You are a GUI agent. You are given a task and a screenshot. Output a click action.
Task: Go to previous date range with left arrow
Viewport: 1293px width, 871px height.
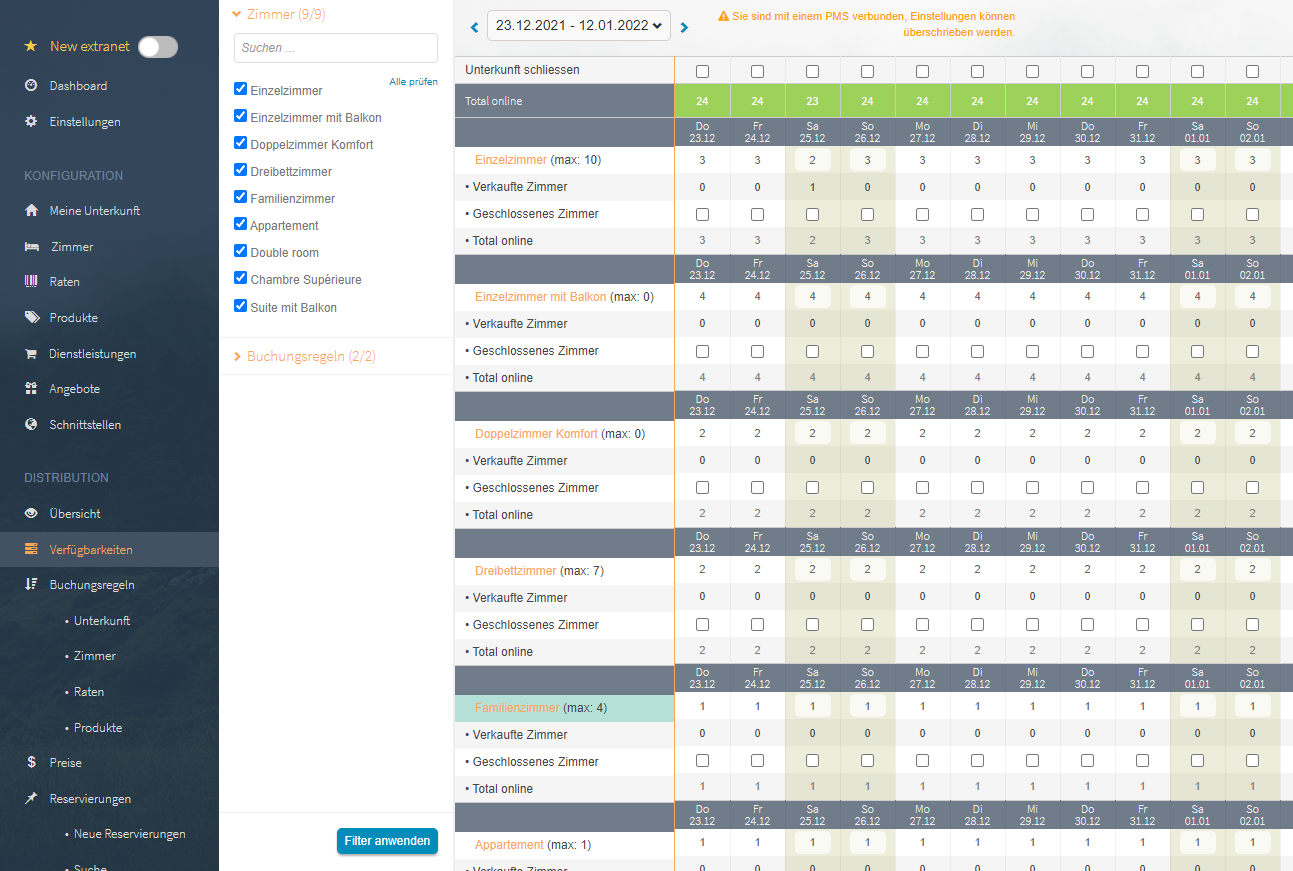[474, 28]
